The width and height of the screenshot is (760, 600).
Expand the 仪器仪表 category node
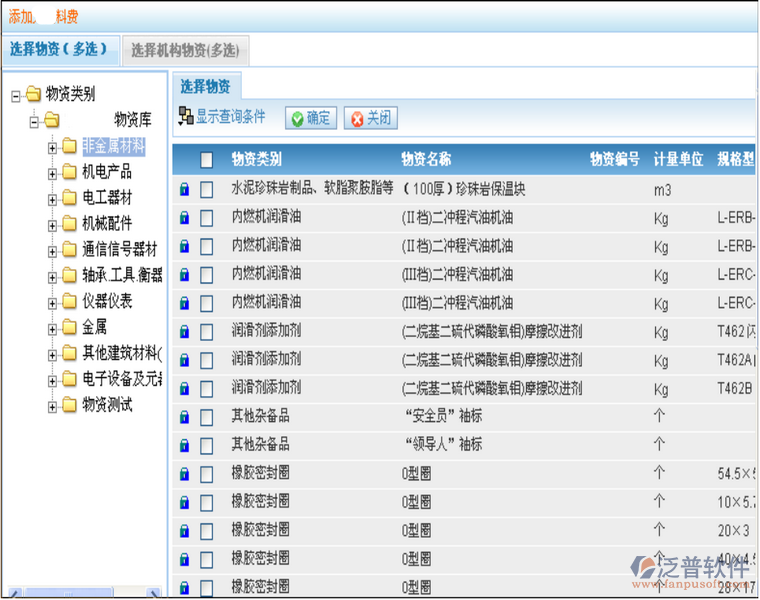coord(52,302)
